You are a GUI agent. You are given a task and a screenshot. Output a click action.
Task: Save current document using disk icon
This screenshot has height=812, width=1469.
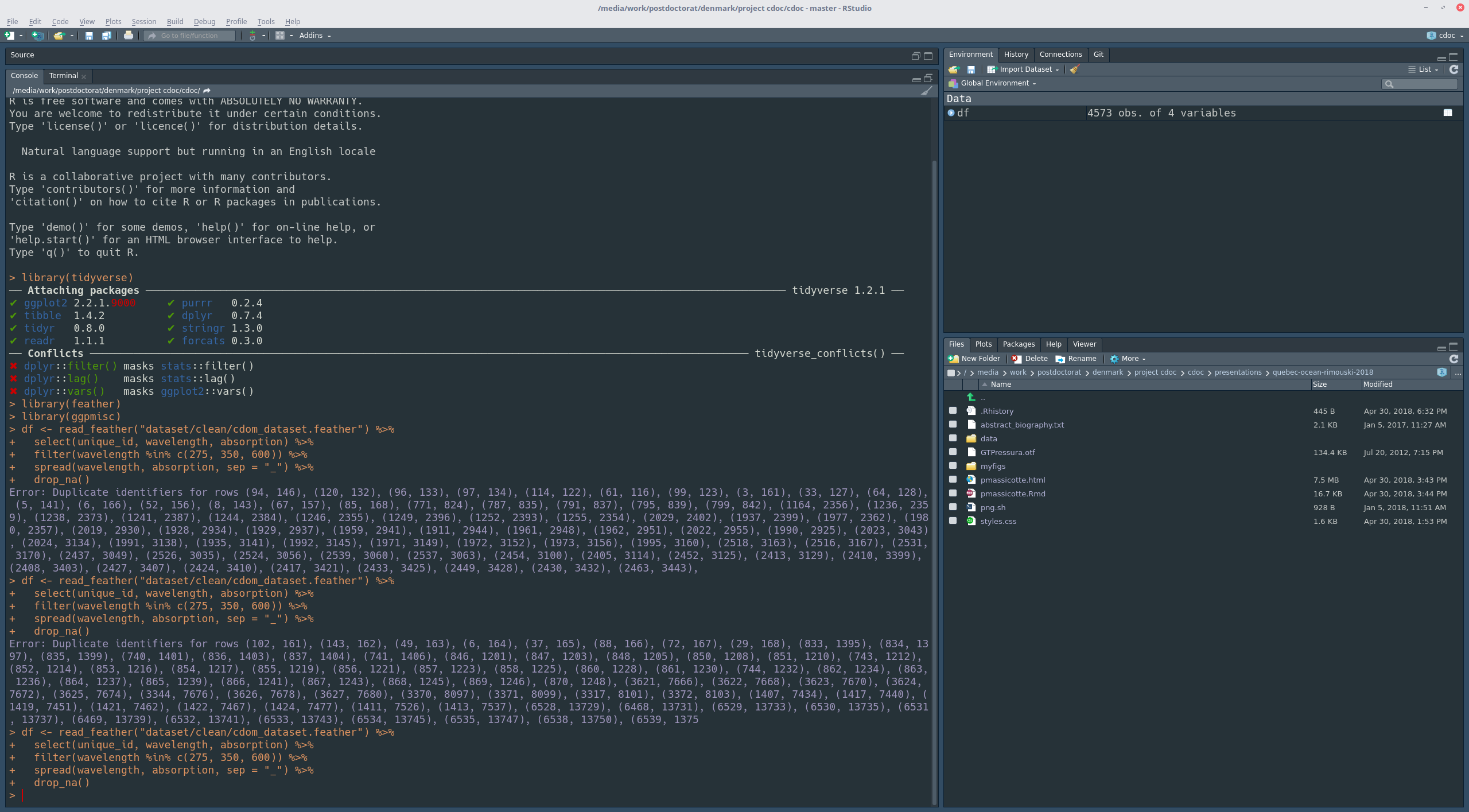click(89, 35)
